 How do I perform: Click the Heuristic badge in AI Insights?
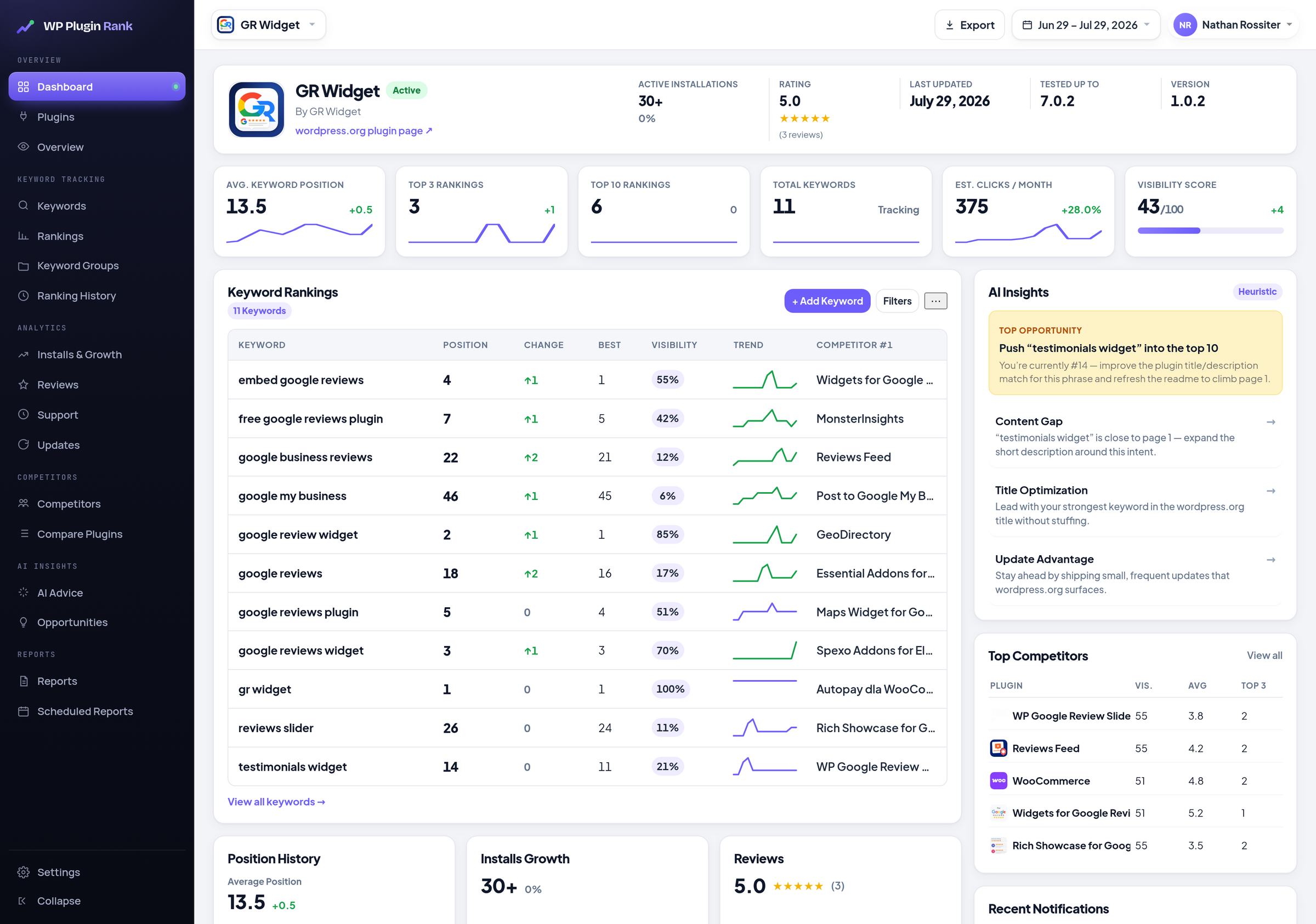click(x=1257, y=292)
